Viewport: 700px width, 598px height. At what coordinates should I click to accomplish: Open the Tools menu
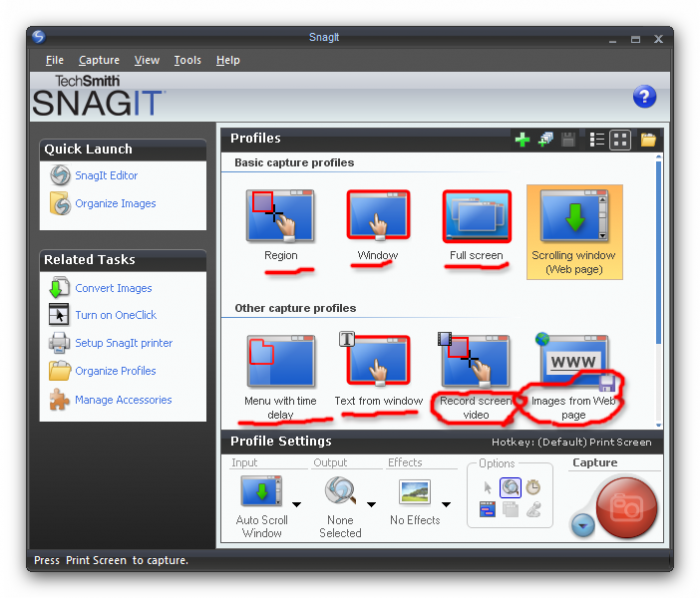(x=188, y=60)
